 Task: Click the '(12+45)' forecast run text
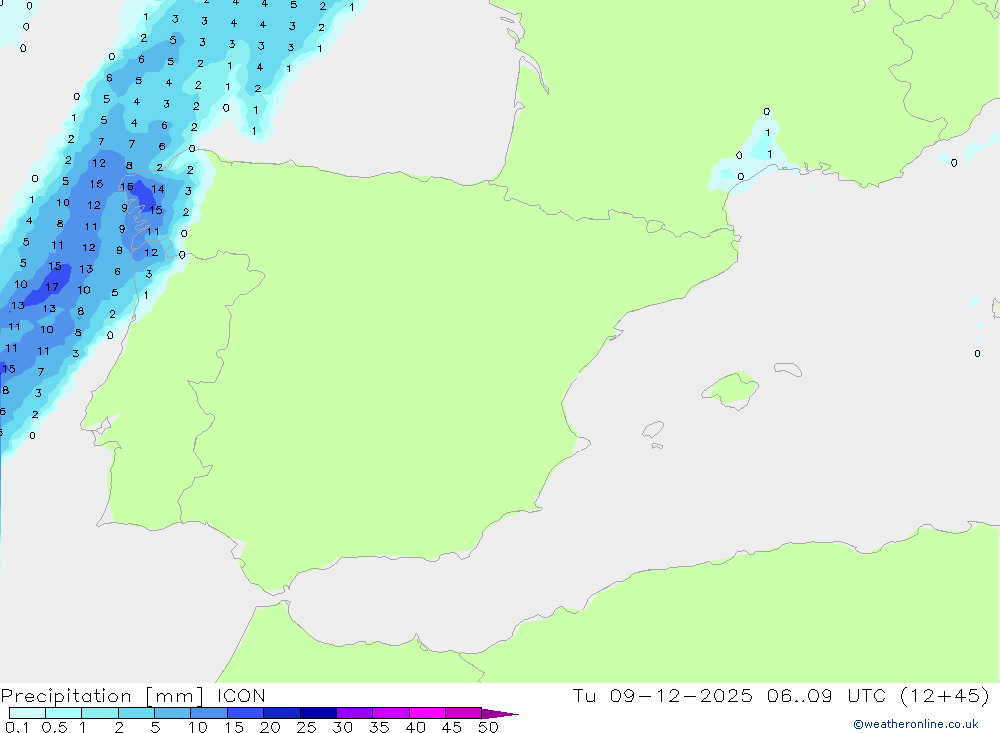[945, 695]
